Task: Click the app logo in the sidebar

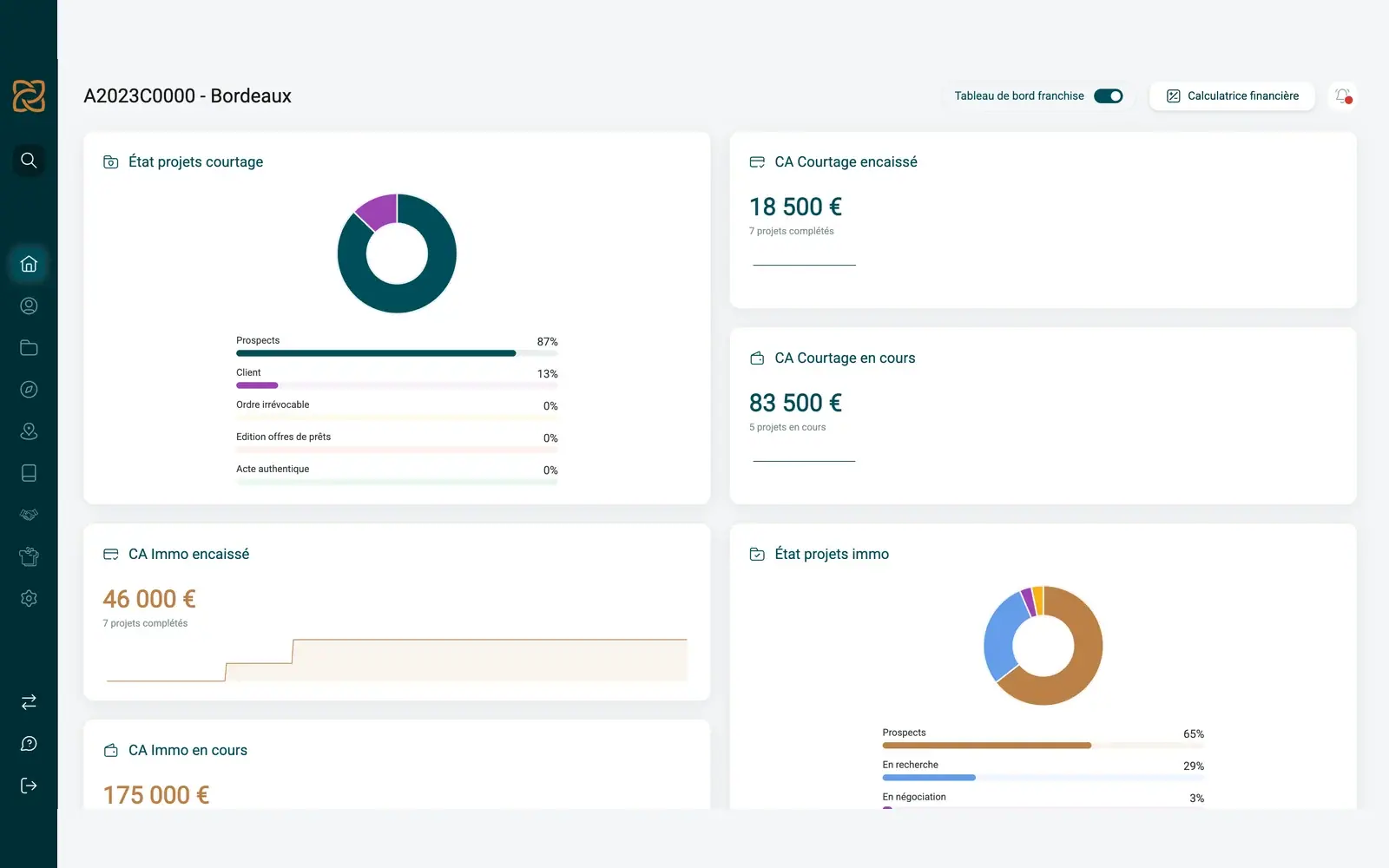Action: 29,95
